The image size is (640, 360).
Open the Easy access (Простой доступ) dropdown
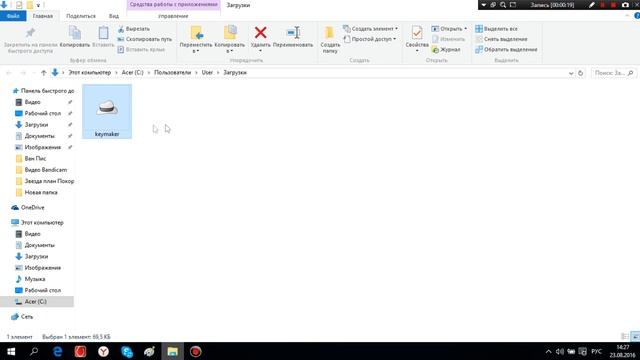click(x=369, y=39)
